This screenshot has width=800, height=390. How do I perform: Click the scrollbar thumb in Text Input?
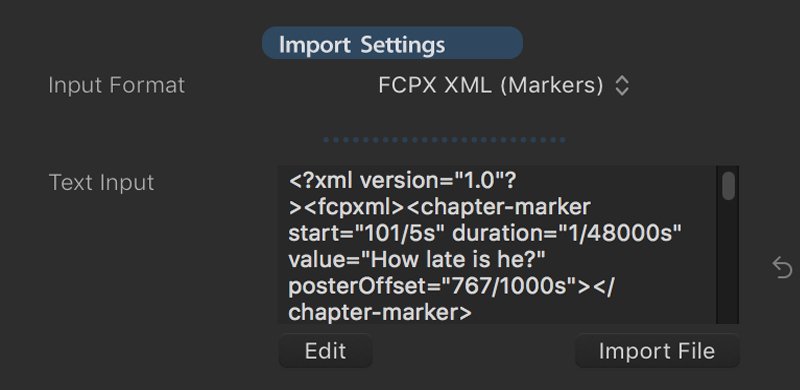click(x=729, y=186)
